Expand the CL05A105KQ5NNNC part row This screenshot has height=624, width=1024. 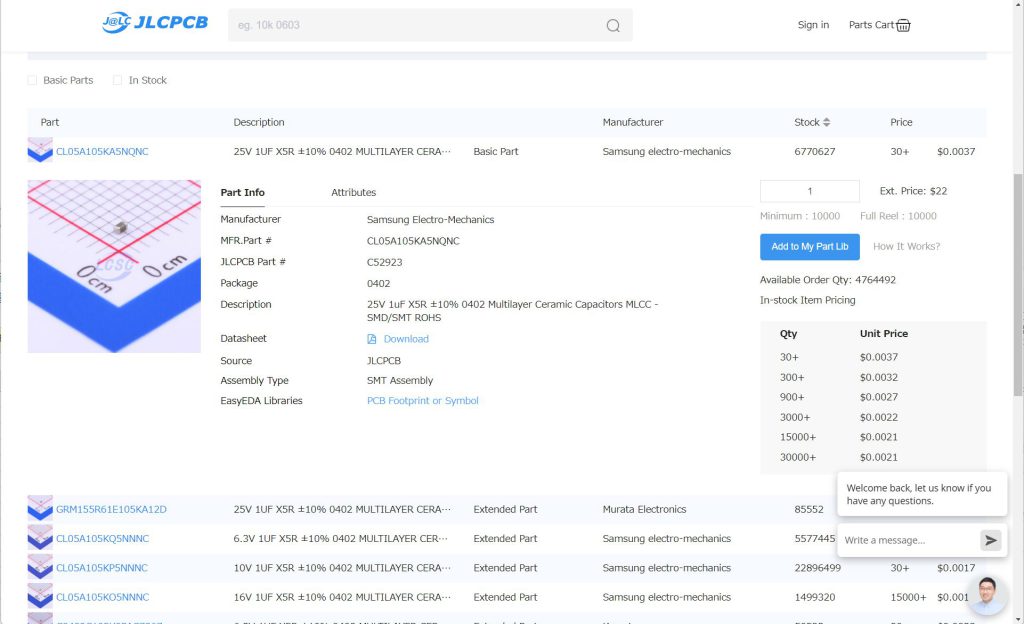(x=102, y=538)
